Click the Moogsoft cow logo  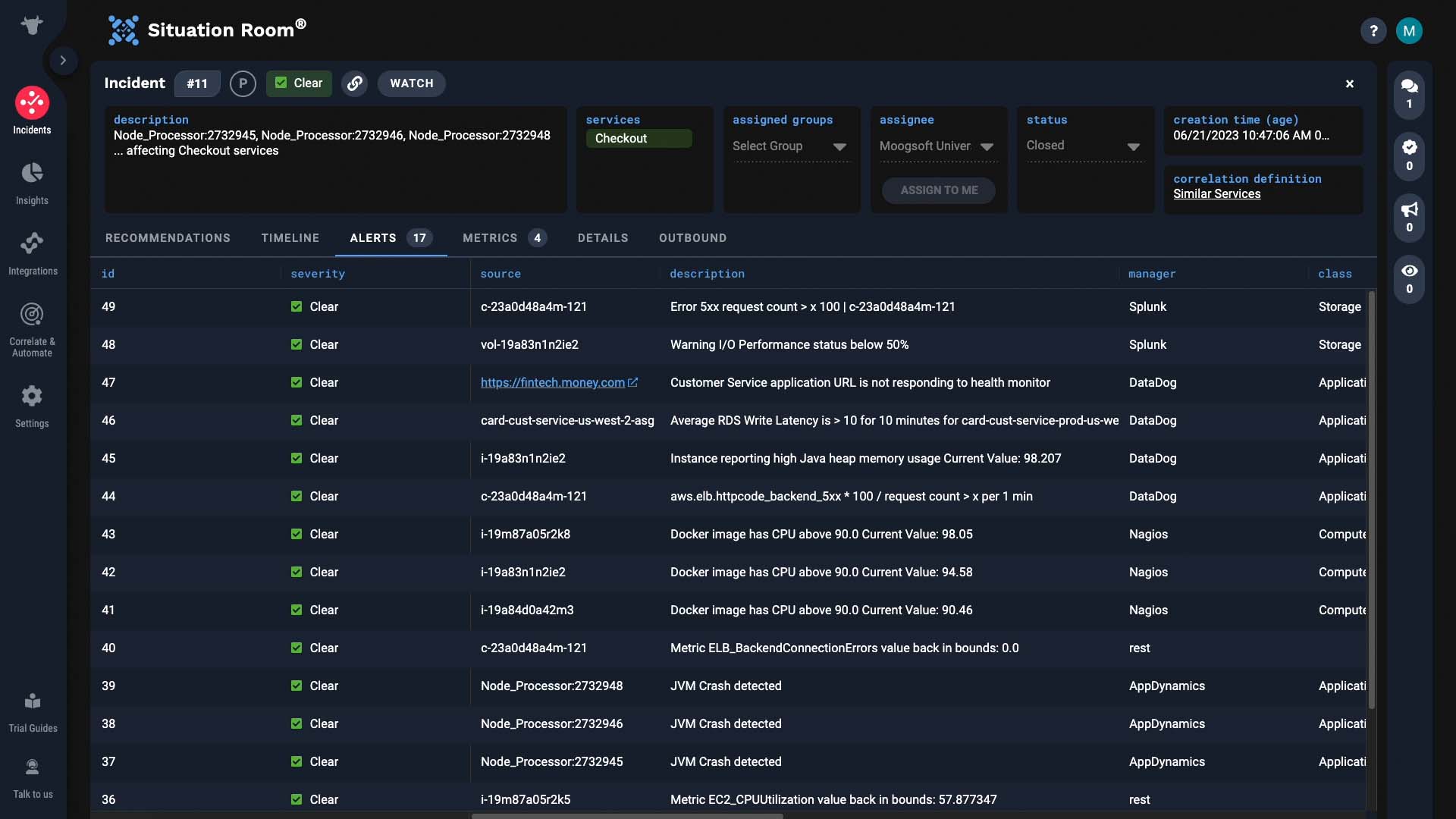(x=32, y=25)
